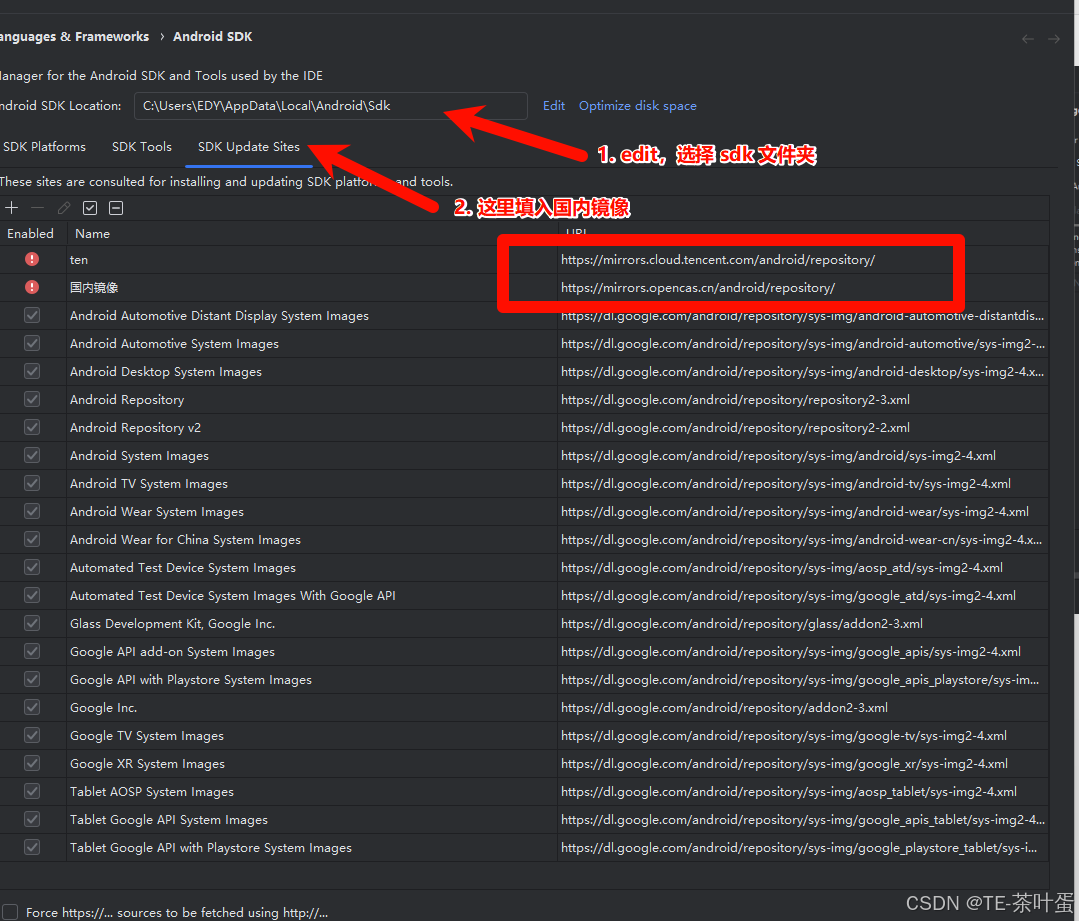
Task: Toggle Android Desktop System Images checkbox
Action: (32, 372)
